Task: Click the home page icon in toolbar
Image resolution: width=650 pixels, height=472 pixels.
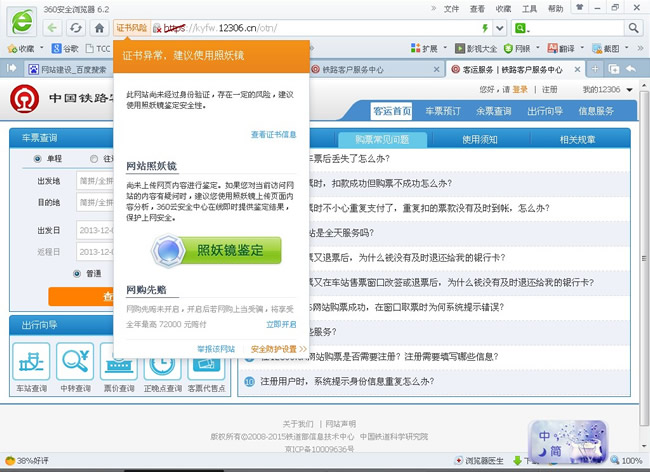Action: click(99, 28)
